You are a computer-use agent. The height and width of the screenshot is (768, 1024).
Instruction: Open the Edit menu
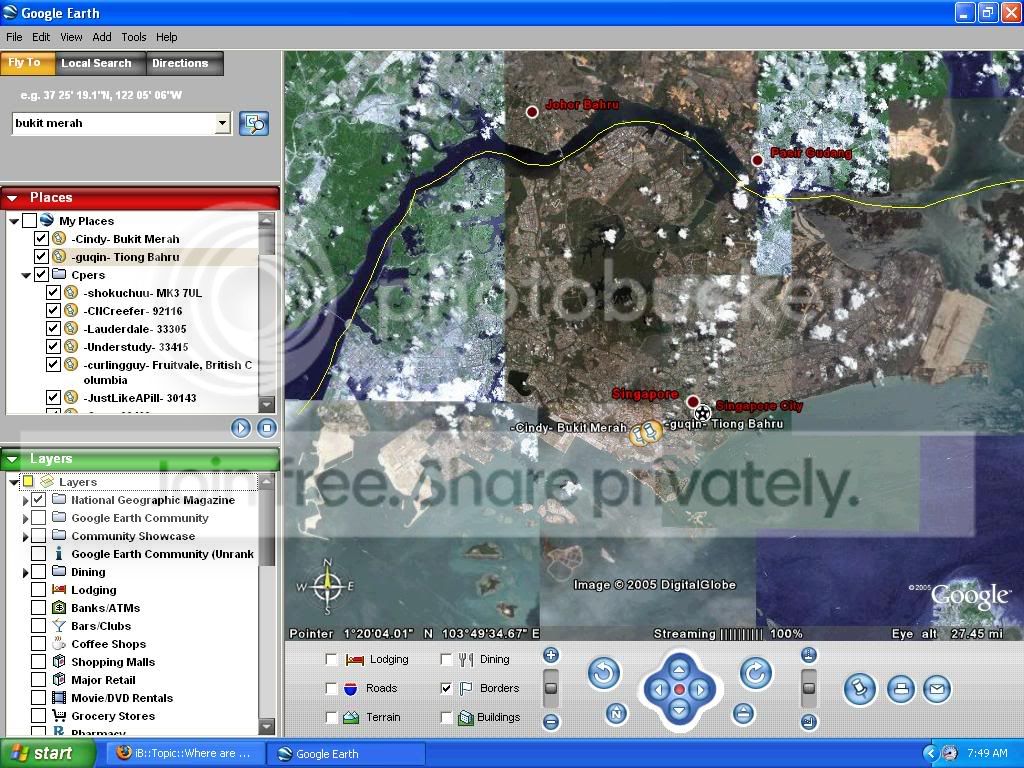coord(41,37)
